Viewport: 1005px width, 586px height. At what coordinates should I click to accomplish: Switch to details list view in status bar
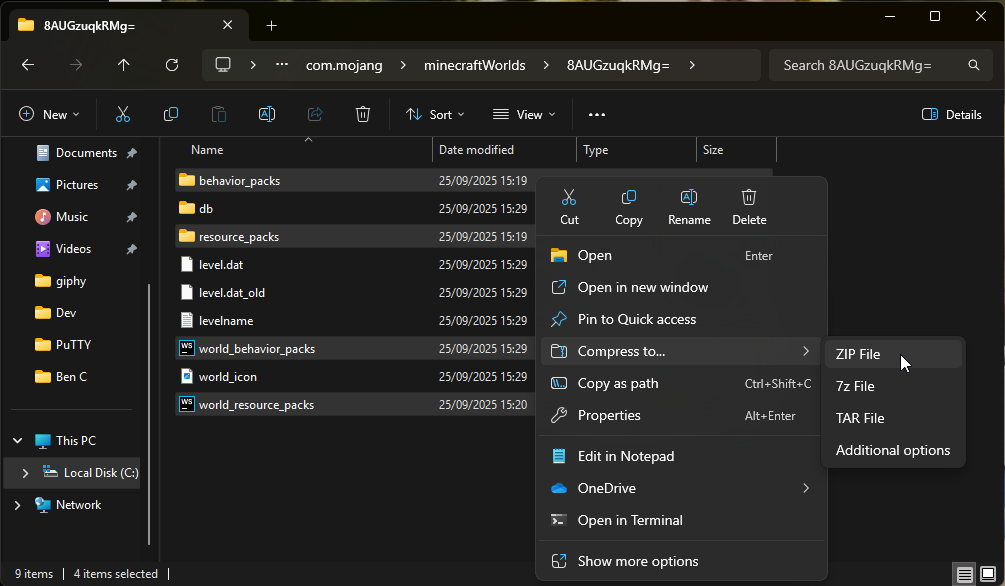tap(964, 574)
